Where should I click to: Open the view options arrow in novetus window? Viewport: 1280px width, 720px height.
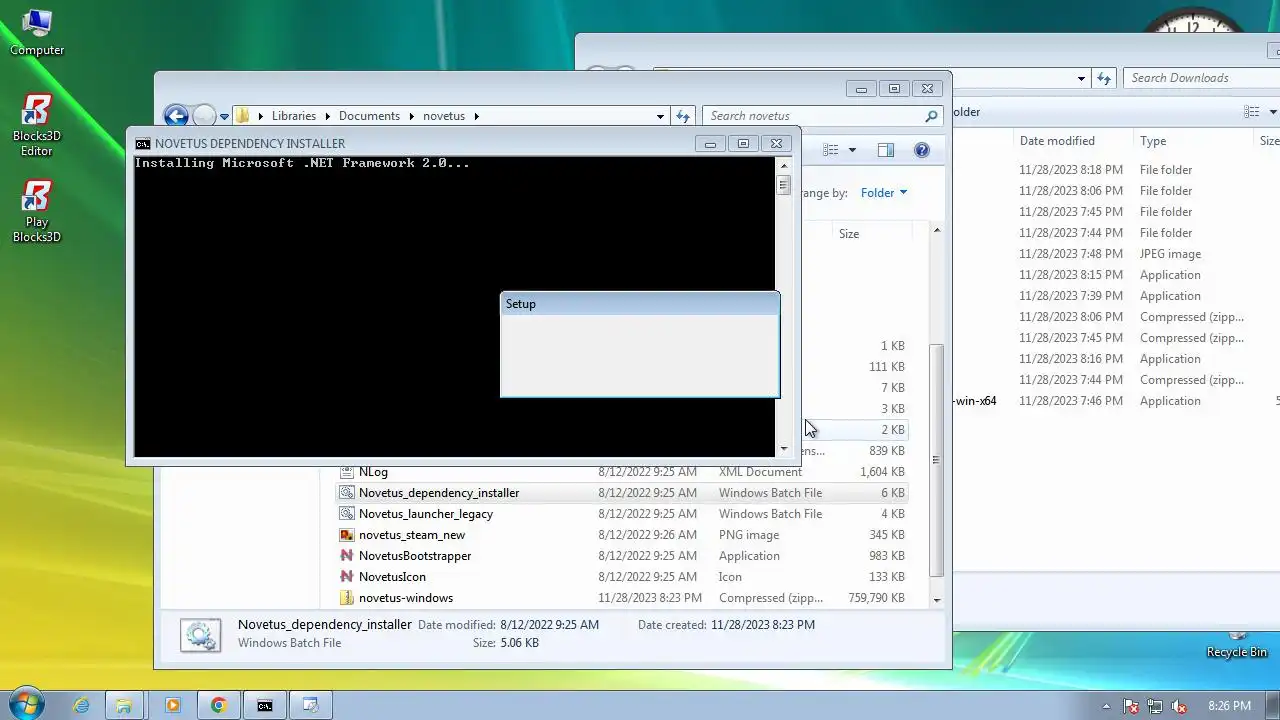[852, 150]
